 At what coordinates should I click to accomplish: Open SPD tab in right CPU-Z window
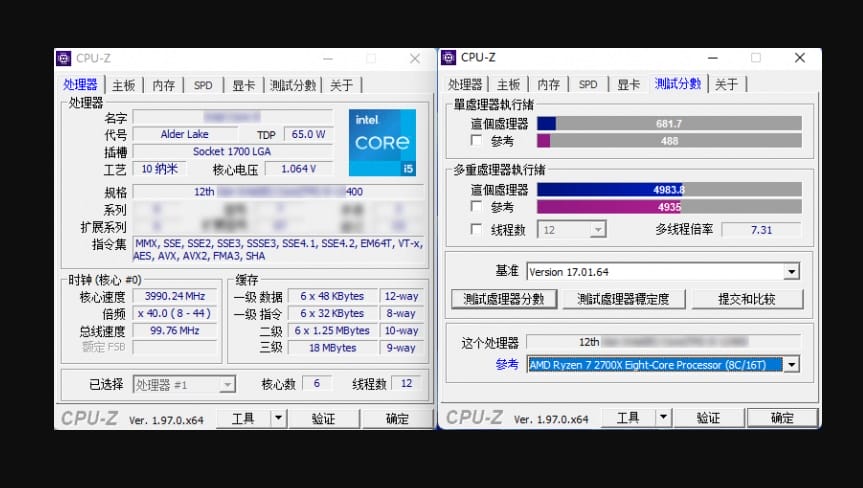pyautogui.click(x=588, y=84)
